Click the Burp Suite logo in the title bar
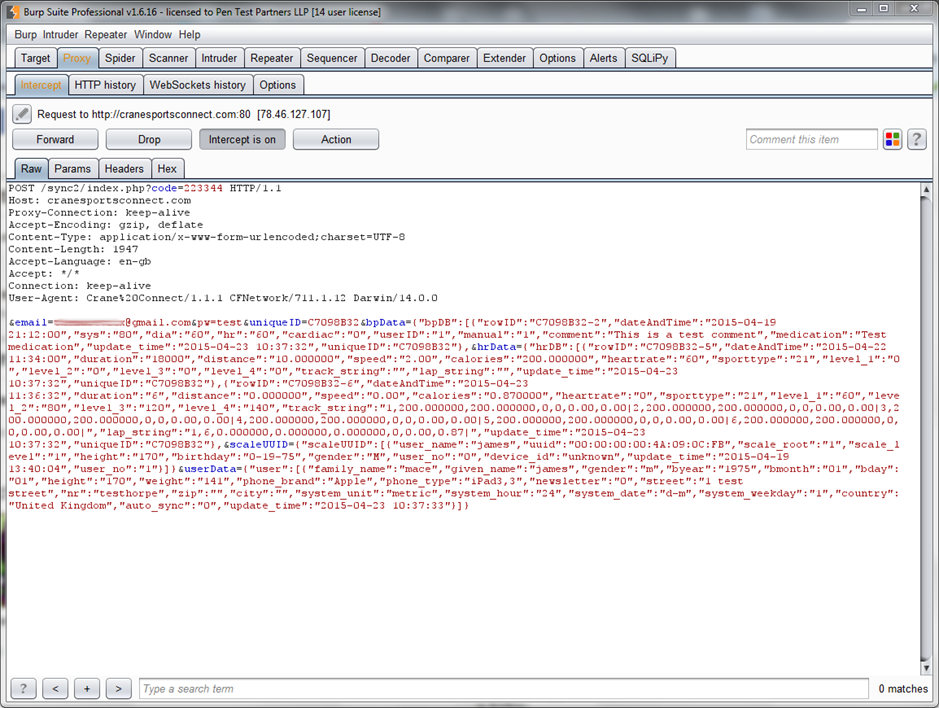The image size is (939, 708). 13,11
